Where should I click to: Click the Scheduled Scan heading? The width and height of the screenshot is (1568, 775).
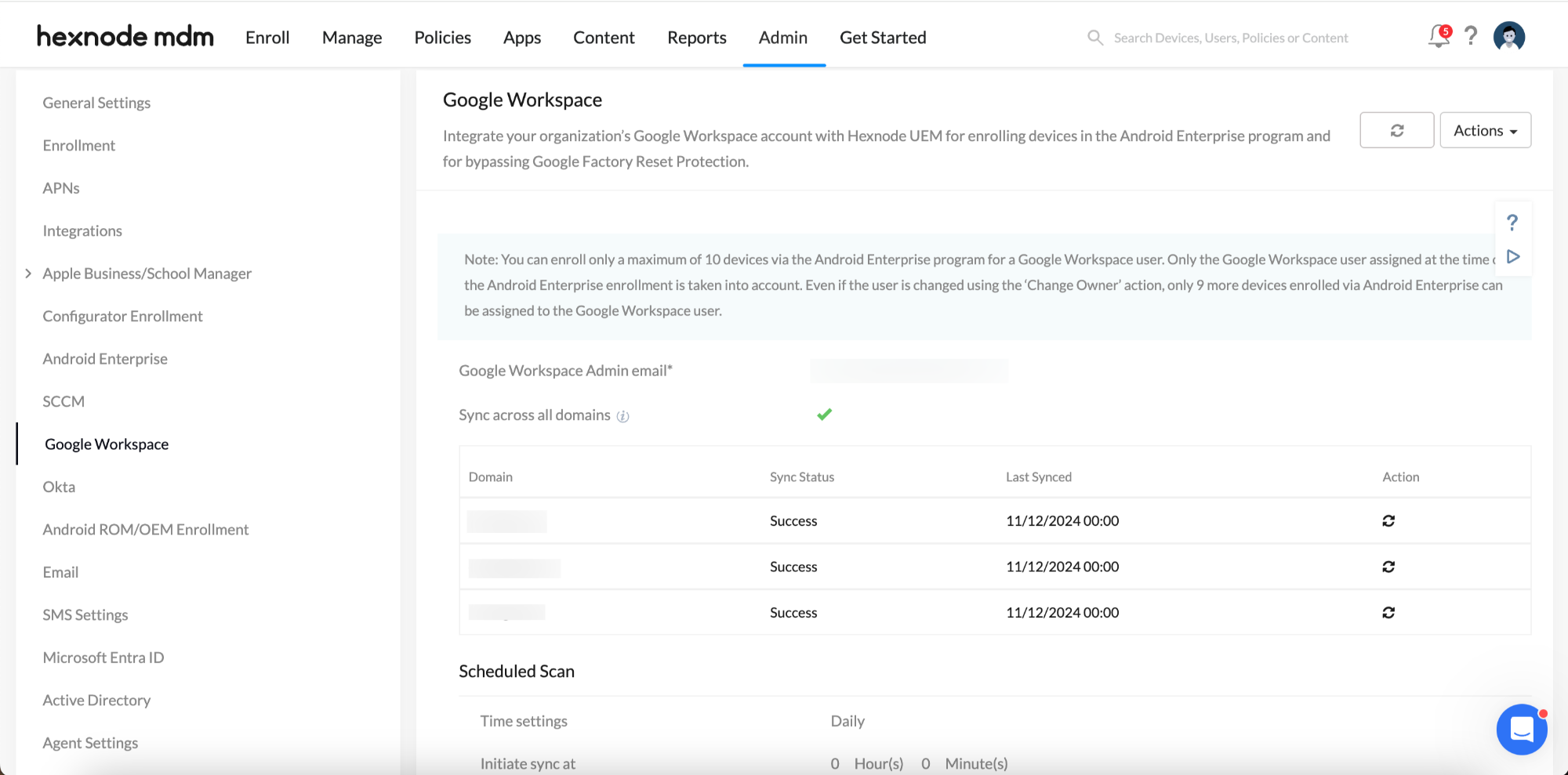(x=517, y=672)
